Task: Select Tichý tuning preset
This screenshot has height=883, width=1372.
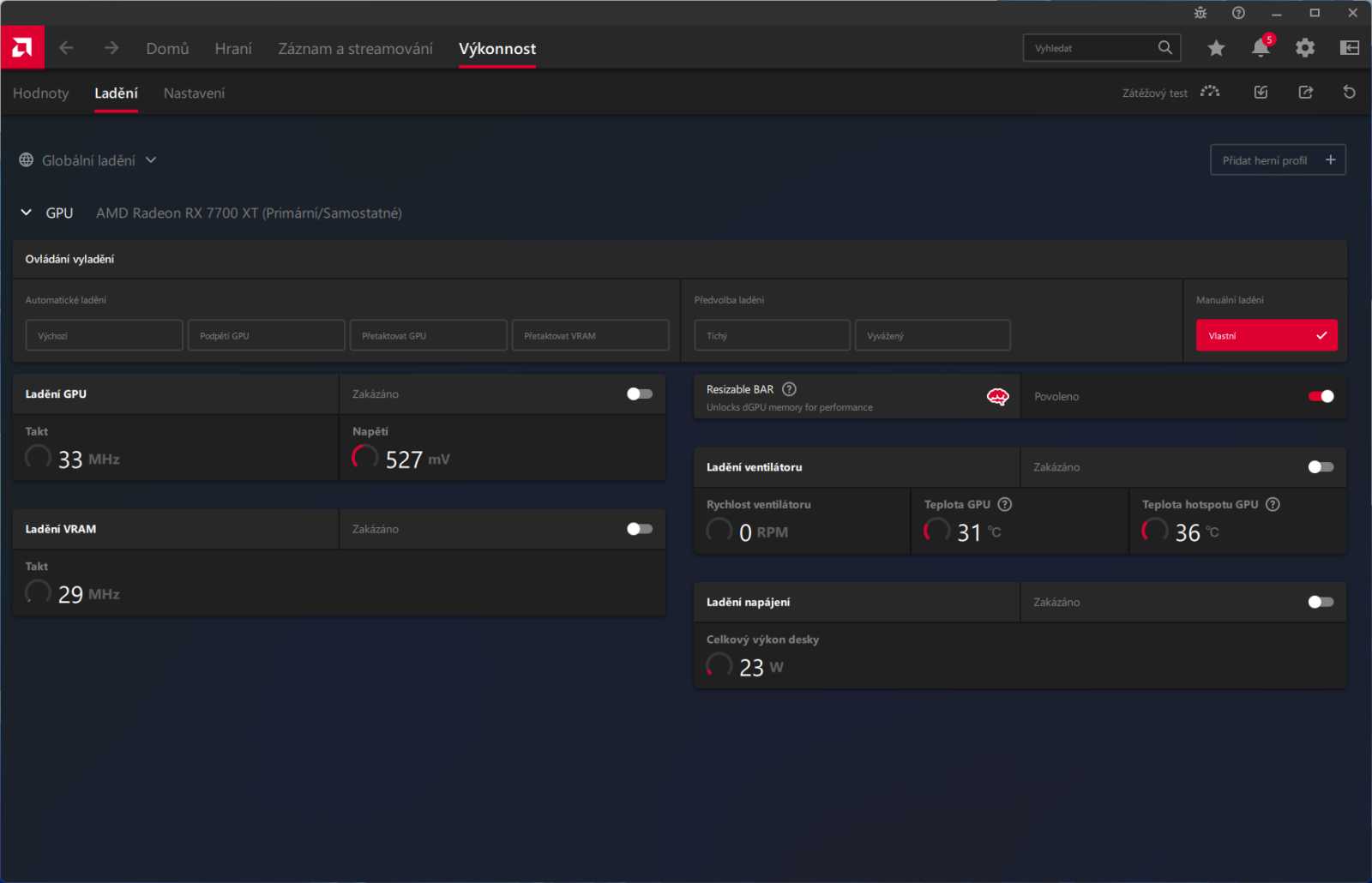Action: [x=773, y=335]
